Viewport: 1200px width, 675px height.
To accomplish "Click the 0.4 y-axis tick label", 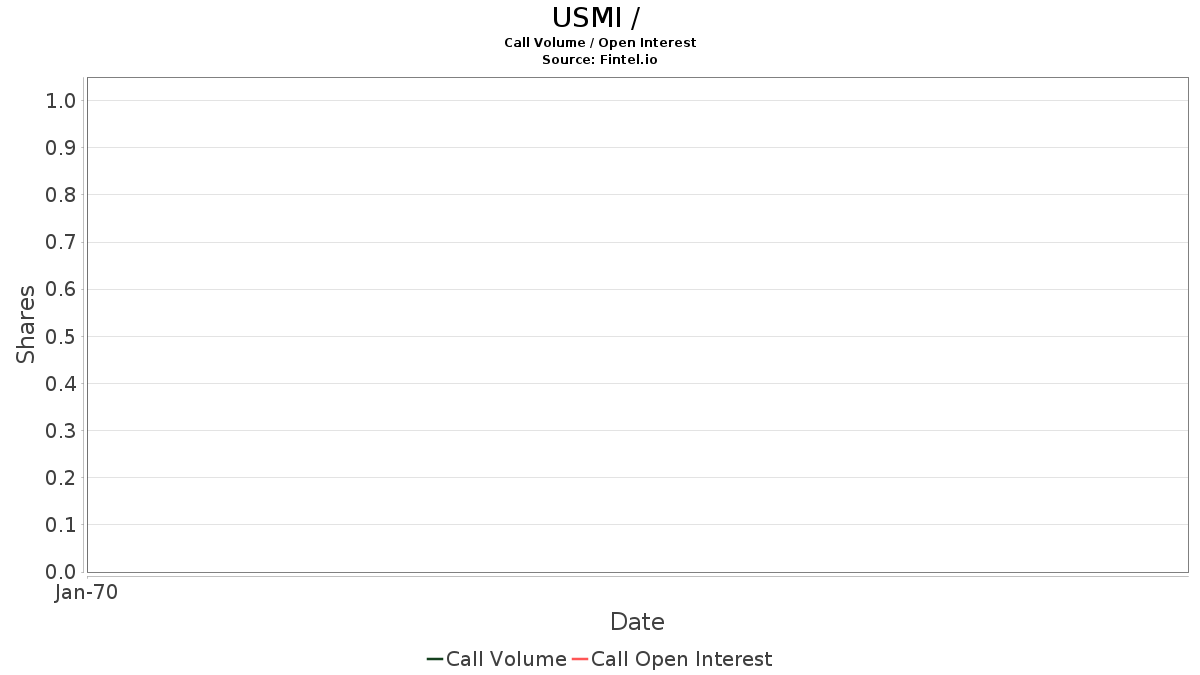I will tap(61, 383).
